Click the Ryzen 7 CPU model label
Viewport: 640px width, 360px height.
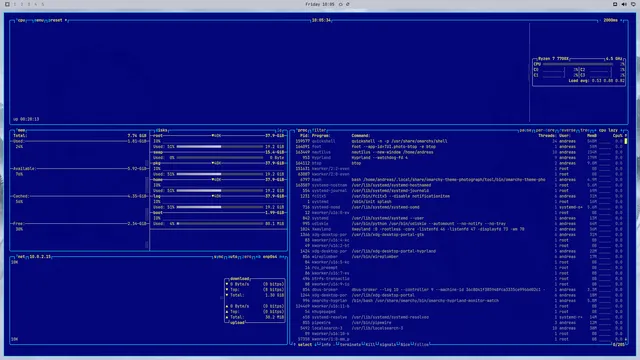point(553,59)
